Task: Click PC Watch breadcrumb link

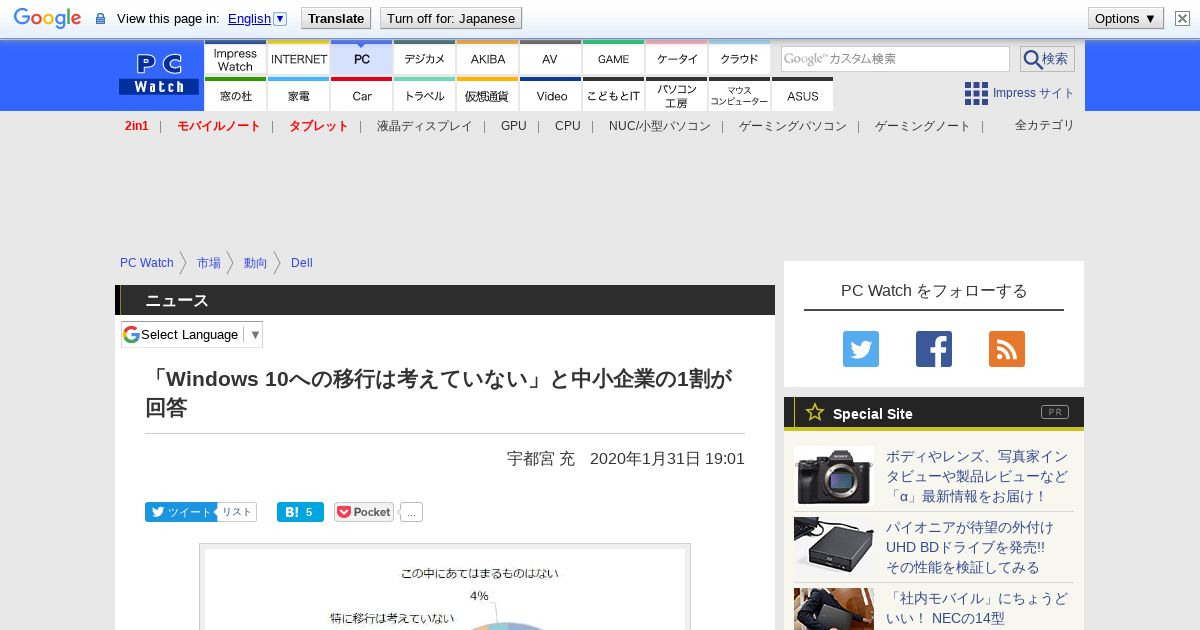Action: [147, 263]
